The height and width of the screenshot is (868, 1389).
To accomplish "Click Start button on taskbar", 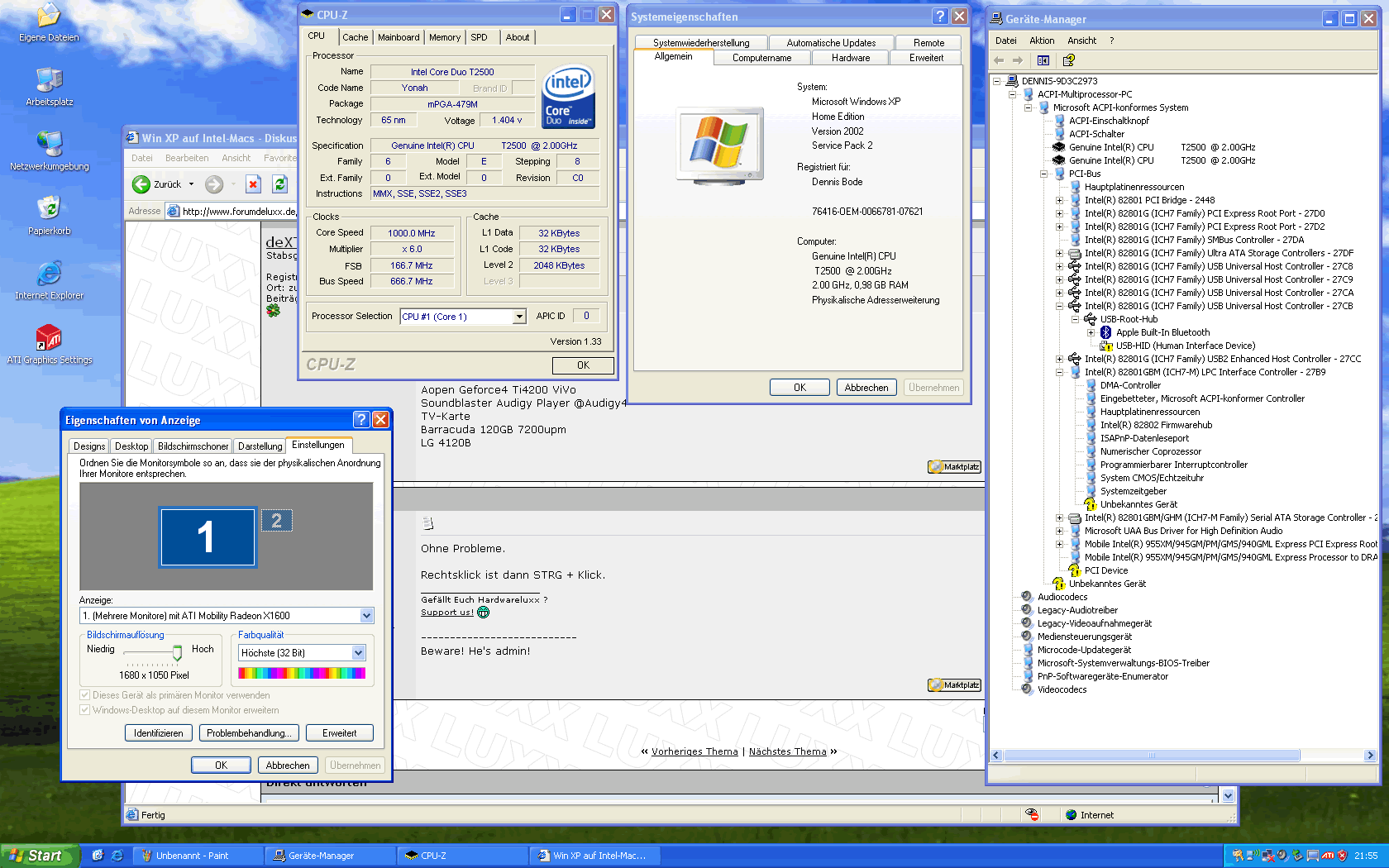I will (40, 856).
